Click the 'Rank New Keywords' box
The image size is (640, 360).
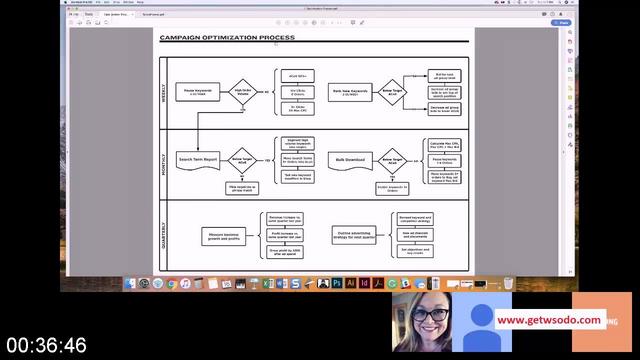coord(350,92)
